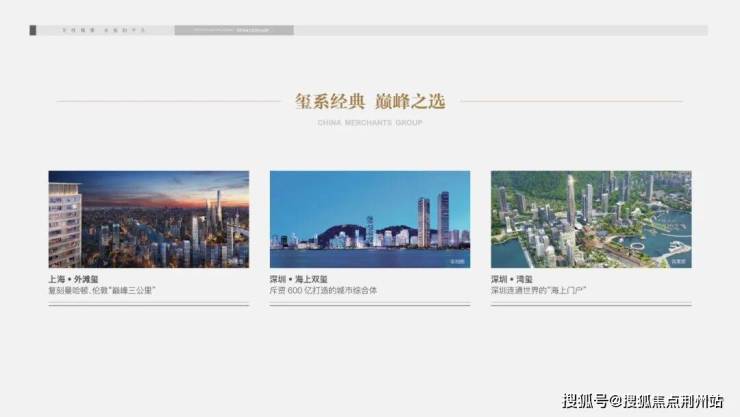Viewport: 740px width, 417px height.
Task: Open the Shenzhen bay aerial view image
Action: pyautogui.click(x=591, y=219)
